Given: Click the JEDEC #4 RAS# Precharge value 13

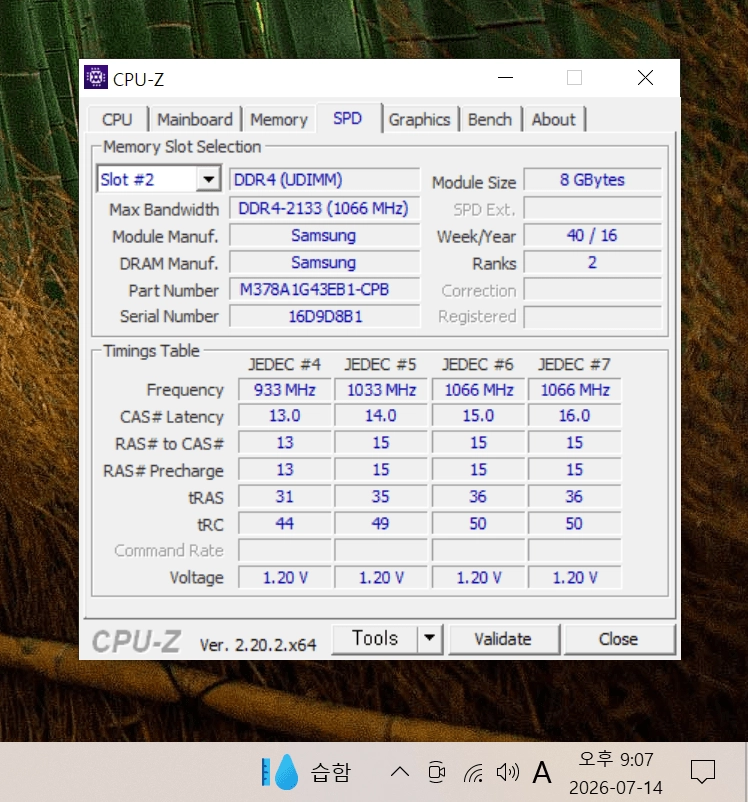Looking at the screenshot, I should [x=284, y=470].
